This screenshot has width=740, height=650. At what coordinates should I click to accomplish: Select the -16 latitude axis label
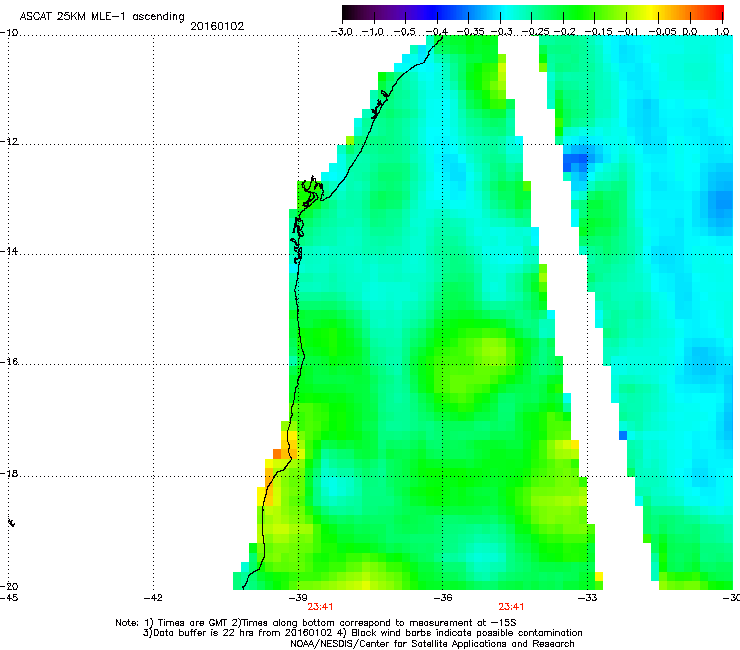[9, 362]
